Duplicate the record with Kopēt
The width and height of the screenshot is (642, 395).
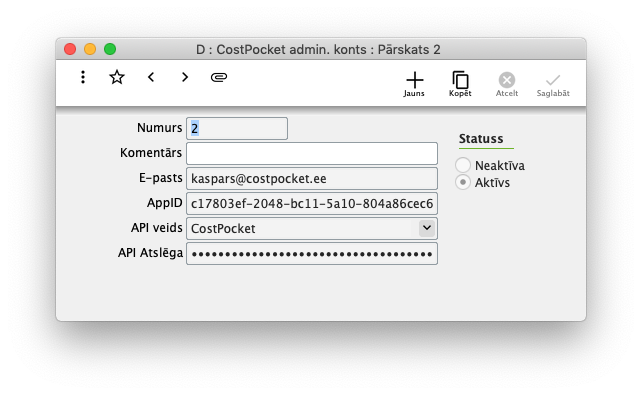tap(460, 84)
